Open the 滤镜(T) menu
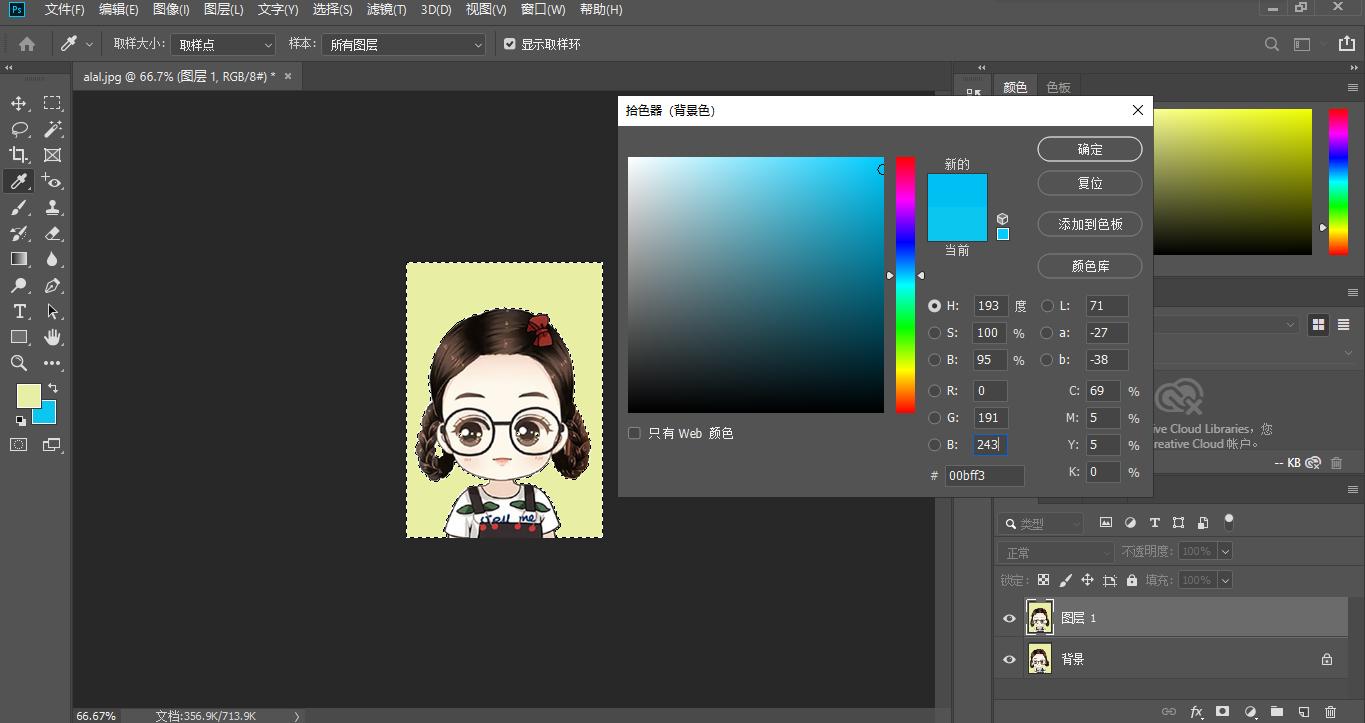This screenshot has height=723, width=1365. [x=386, y=9]
